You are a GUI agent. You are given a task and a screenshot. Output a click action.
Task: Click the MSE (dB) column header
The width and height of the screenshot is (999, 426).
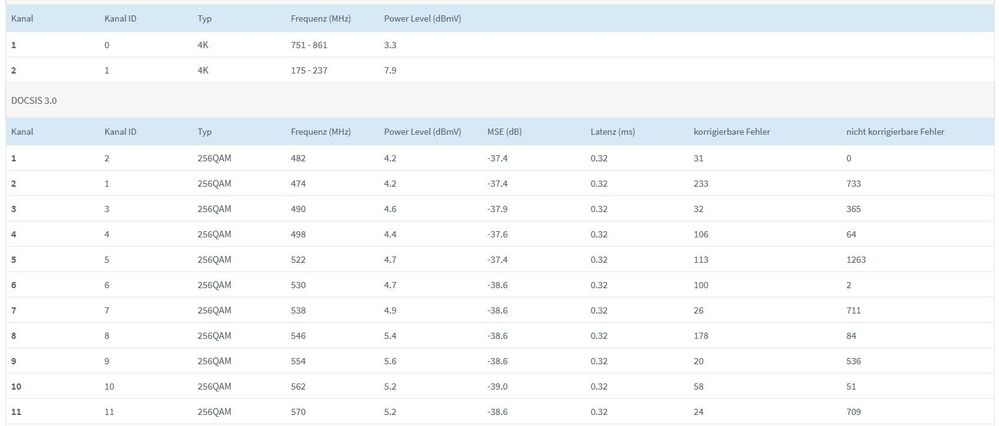504,132
